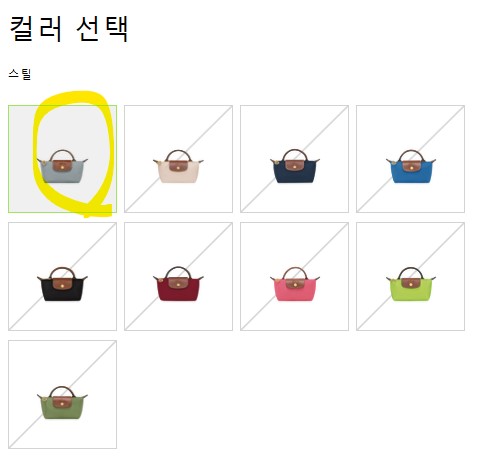Click the 컬러 선택 heading

pos(69,29)
